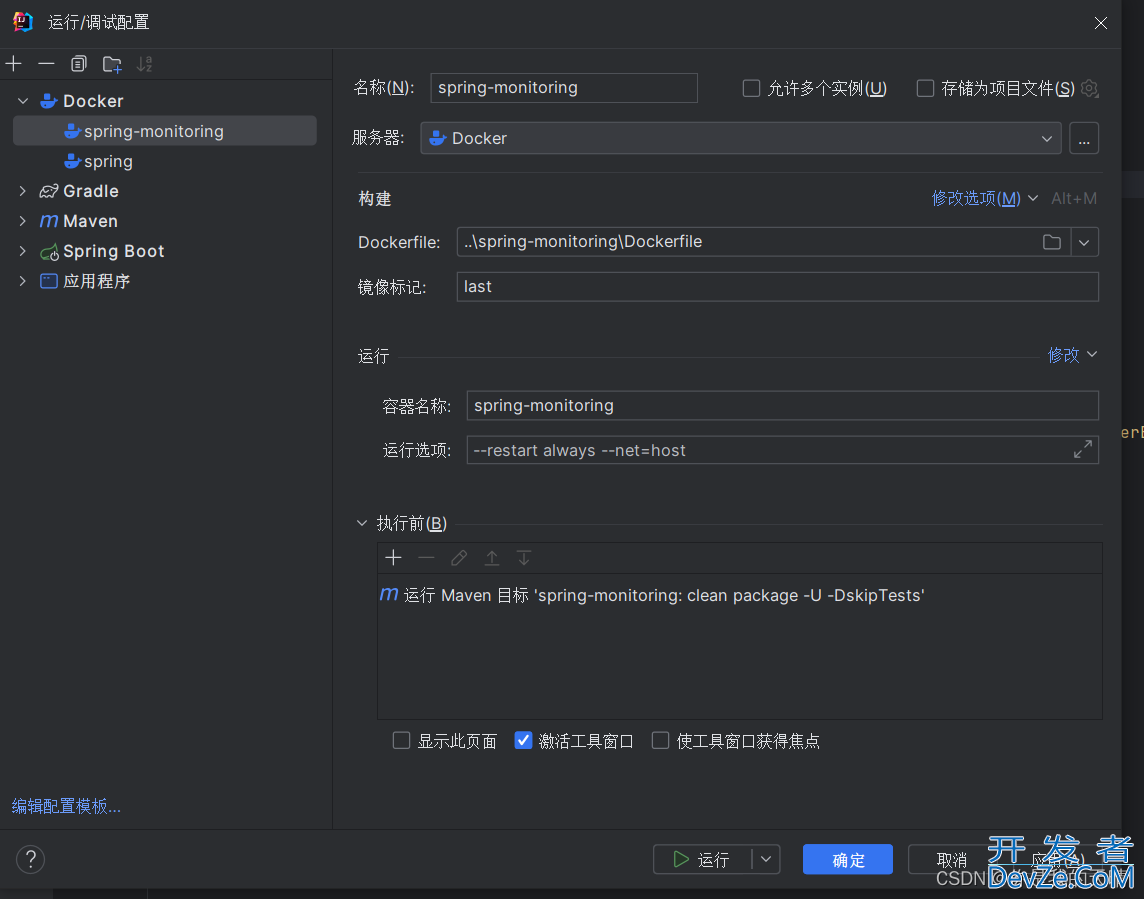The image size is (1144, 899).
Task: Open Docker server settings ellipsis button
Action: [x=1083, y=139]
